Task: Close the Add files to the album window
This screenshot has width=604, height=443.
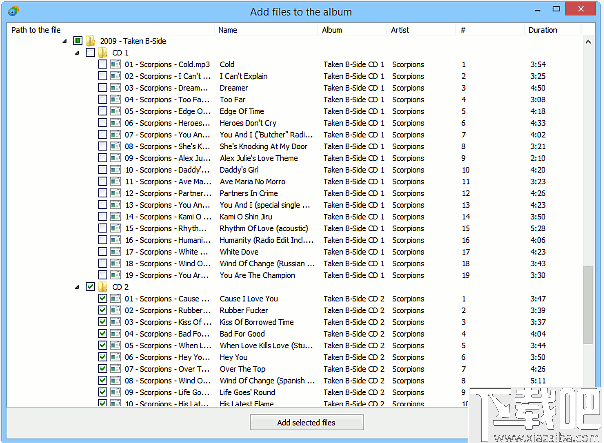Action: (581, 9)
